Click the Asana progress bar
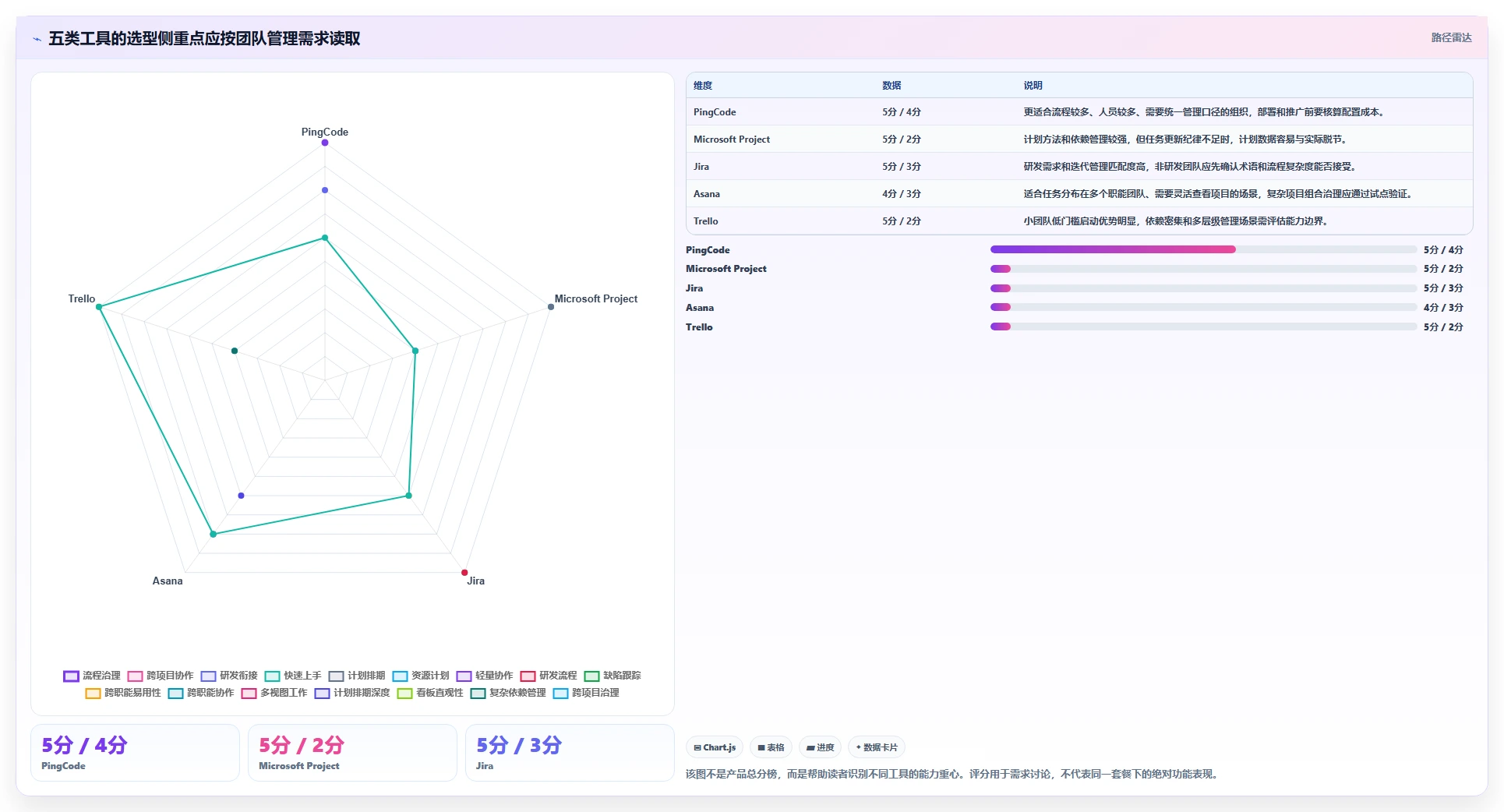 [1203, 307]
